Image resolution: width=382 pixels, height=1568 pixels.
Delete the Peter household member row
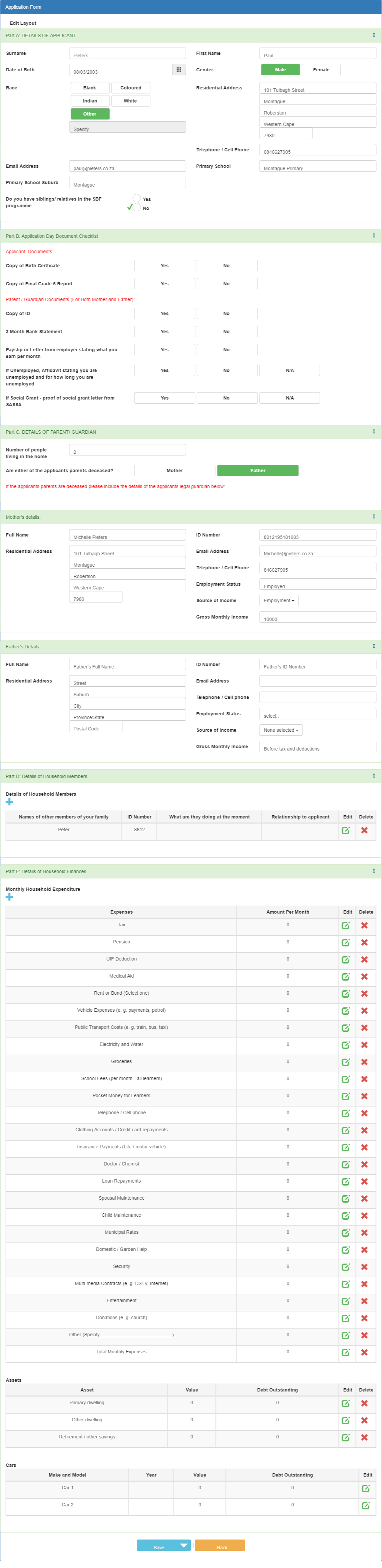[364, 830]
